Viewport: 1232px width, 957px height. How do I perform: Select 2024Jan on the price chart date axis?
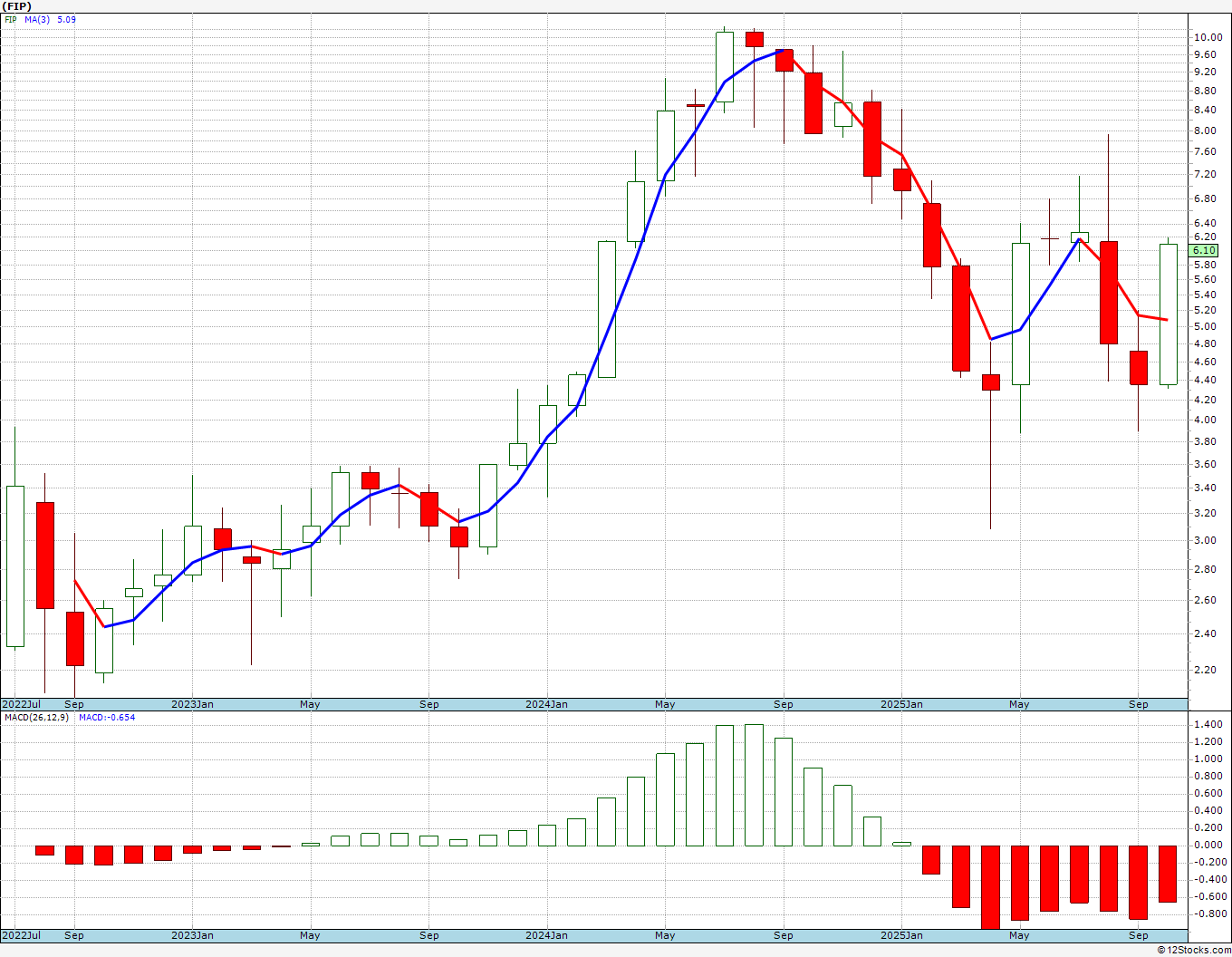547,704
